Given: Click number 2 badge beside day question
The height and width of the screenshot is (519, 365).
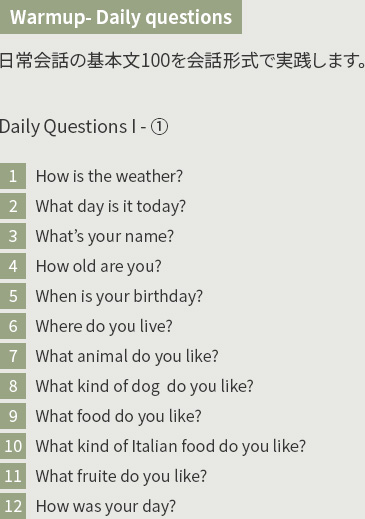Looking at the screenshot, I should pyautogui.click(x=13, y=206).
